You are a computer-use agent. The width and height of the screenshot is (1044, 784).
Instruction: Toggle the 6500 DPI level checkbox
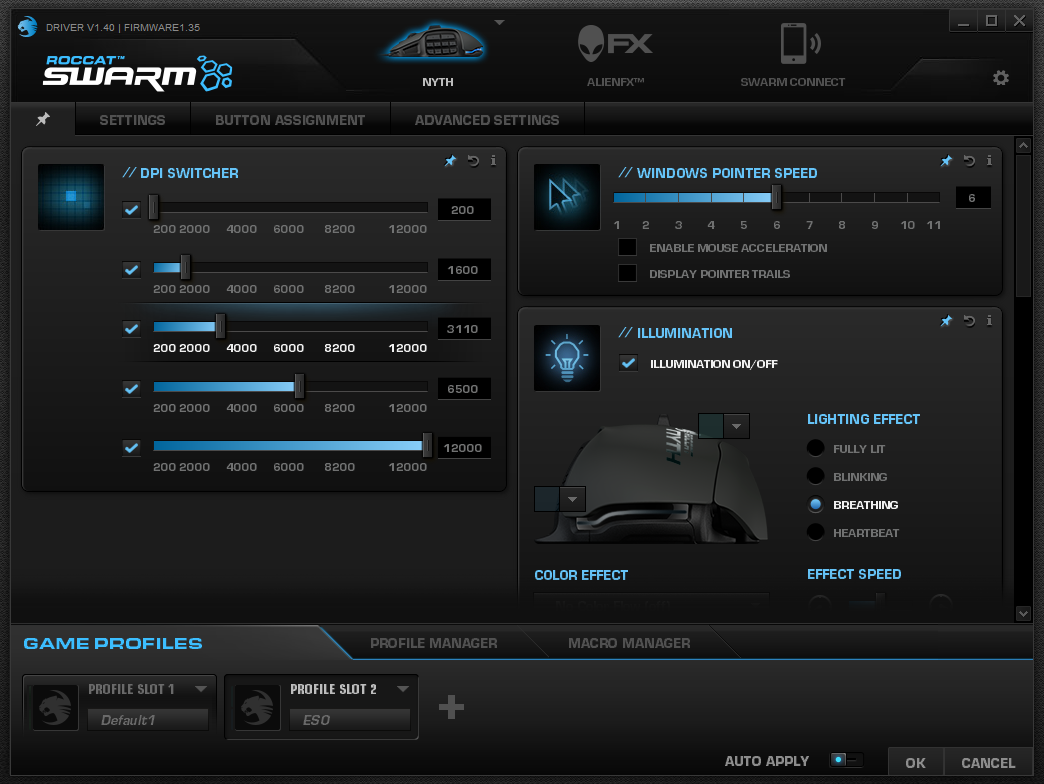pos(131,389)
